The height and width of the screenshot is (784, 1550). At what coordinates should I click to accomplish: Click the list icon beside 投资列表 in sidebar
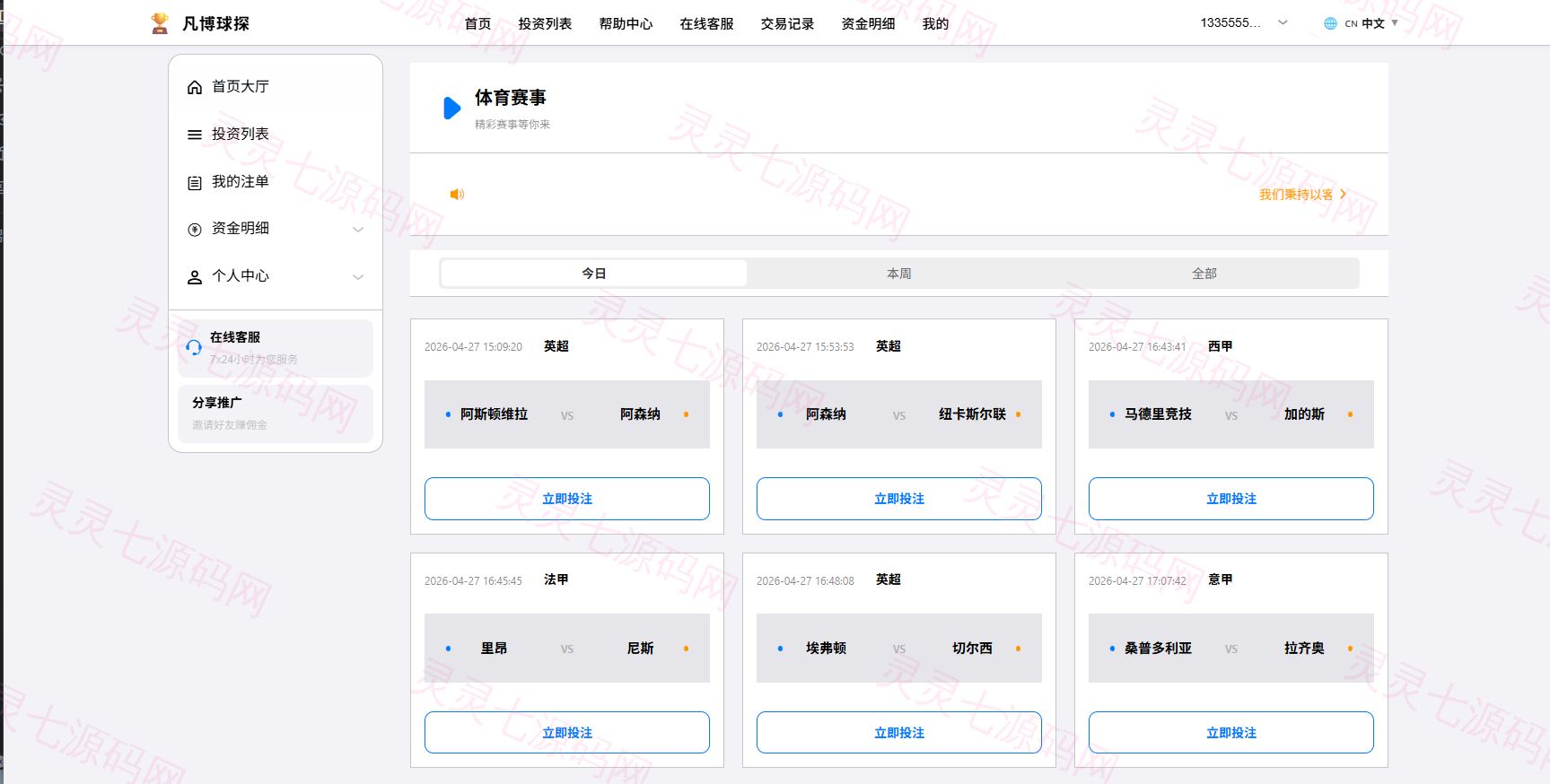(x=194, y=135)
